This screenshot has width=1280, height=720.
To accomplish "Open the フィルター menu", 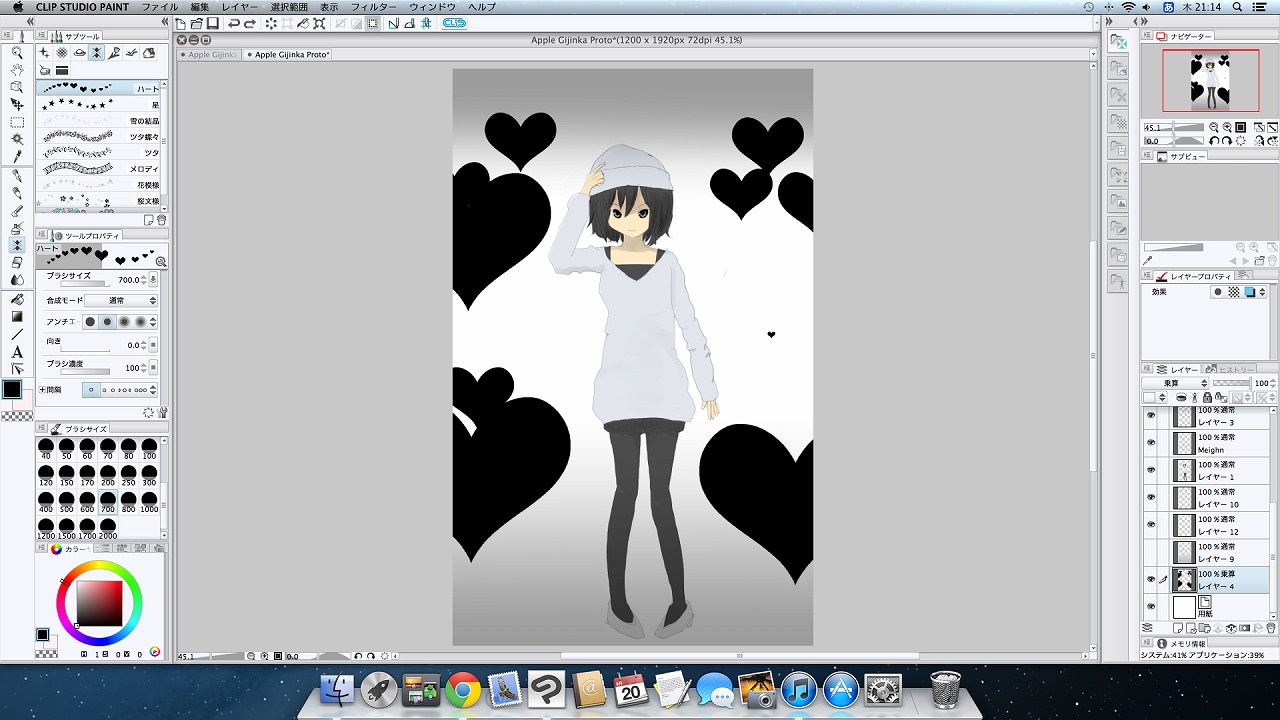I will coord(373,7).
